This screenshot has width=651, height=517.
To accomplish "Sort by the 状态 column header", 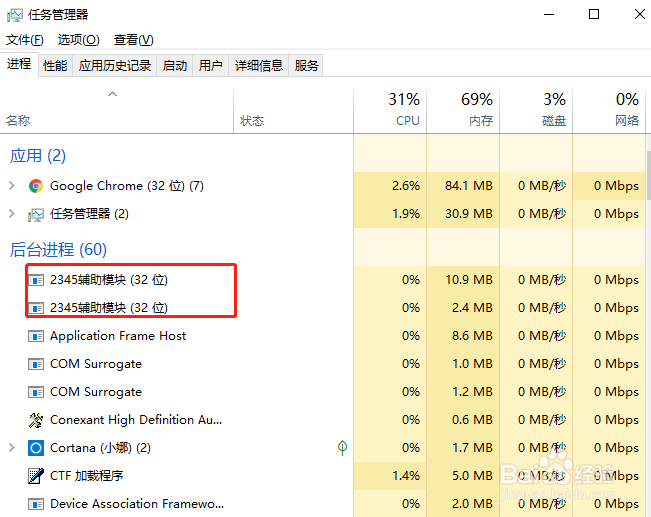I will pyautogui.click(x=294, y=112).
